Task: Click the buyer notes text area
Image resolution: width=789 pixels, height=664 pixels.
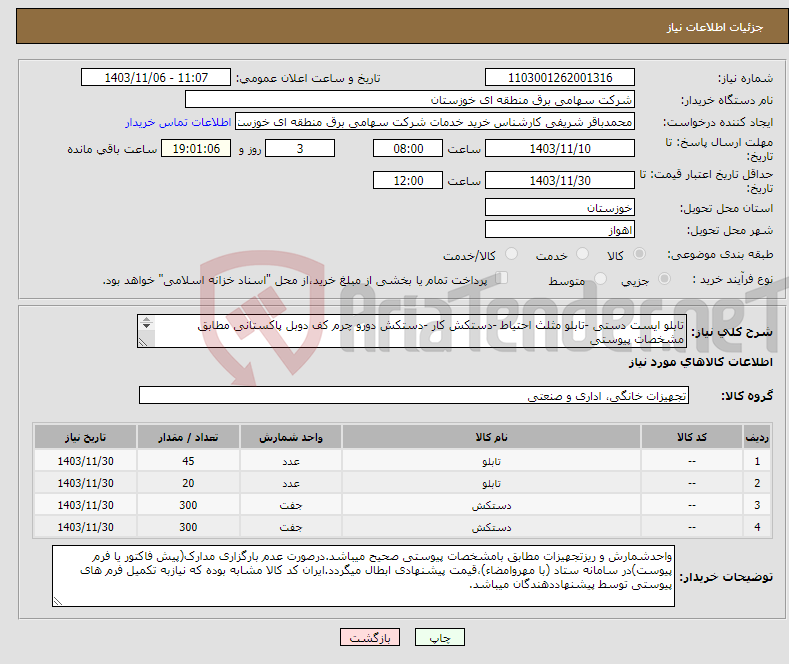Action: pos(363,576)
